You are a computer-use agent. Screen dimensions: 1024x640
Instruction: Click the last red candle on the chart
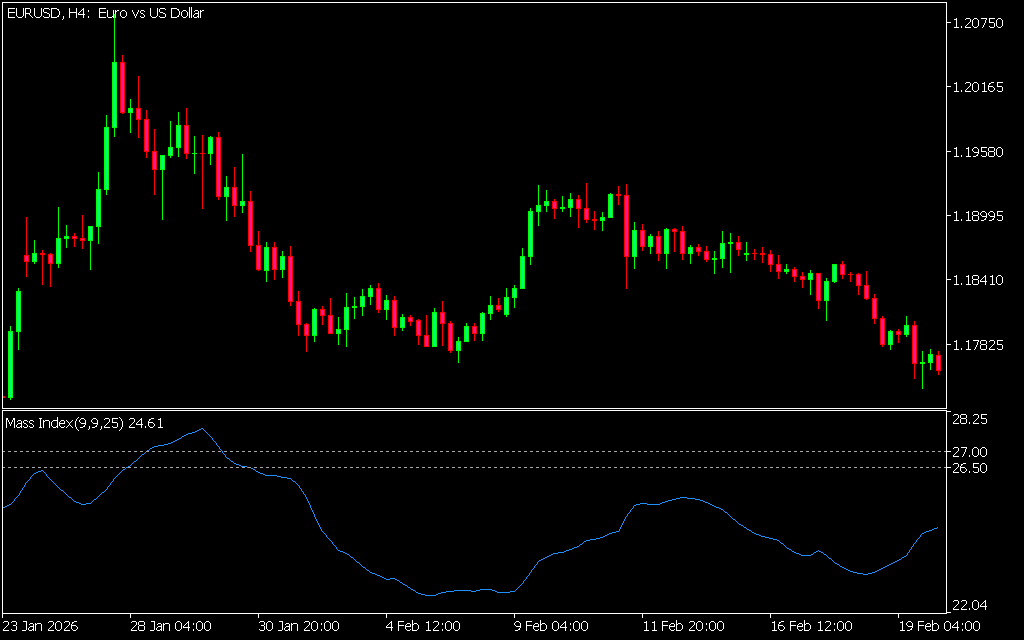(938, 362)
